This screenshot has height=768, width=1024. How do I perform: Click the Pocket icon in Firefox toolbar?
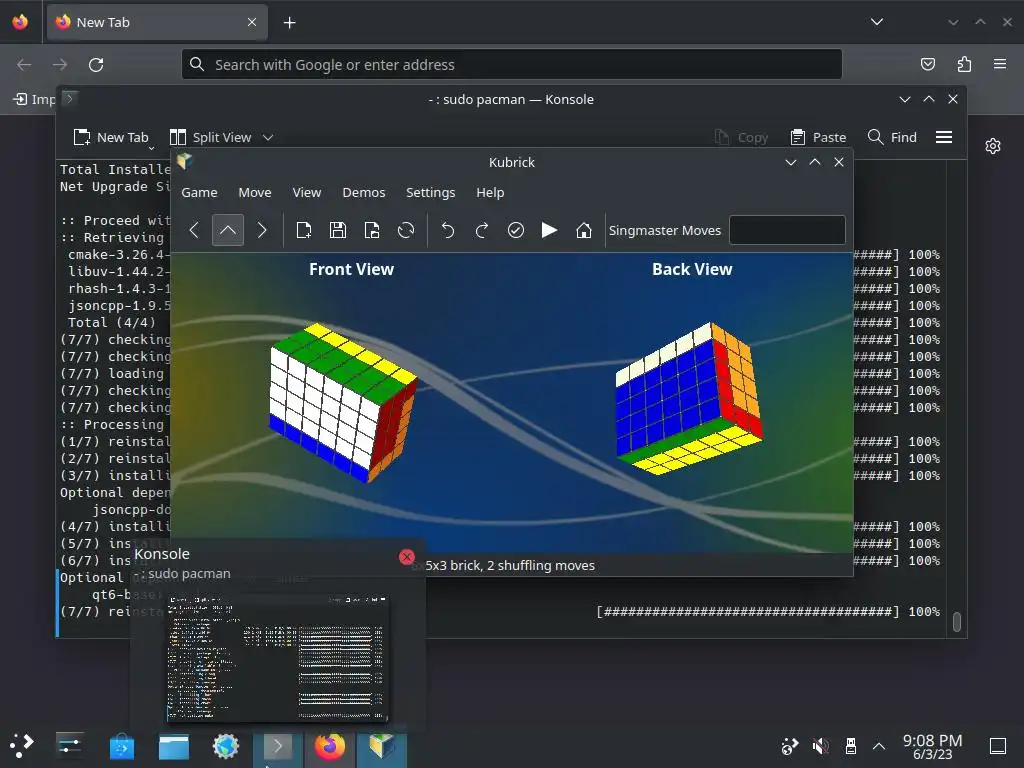point(927,64)
